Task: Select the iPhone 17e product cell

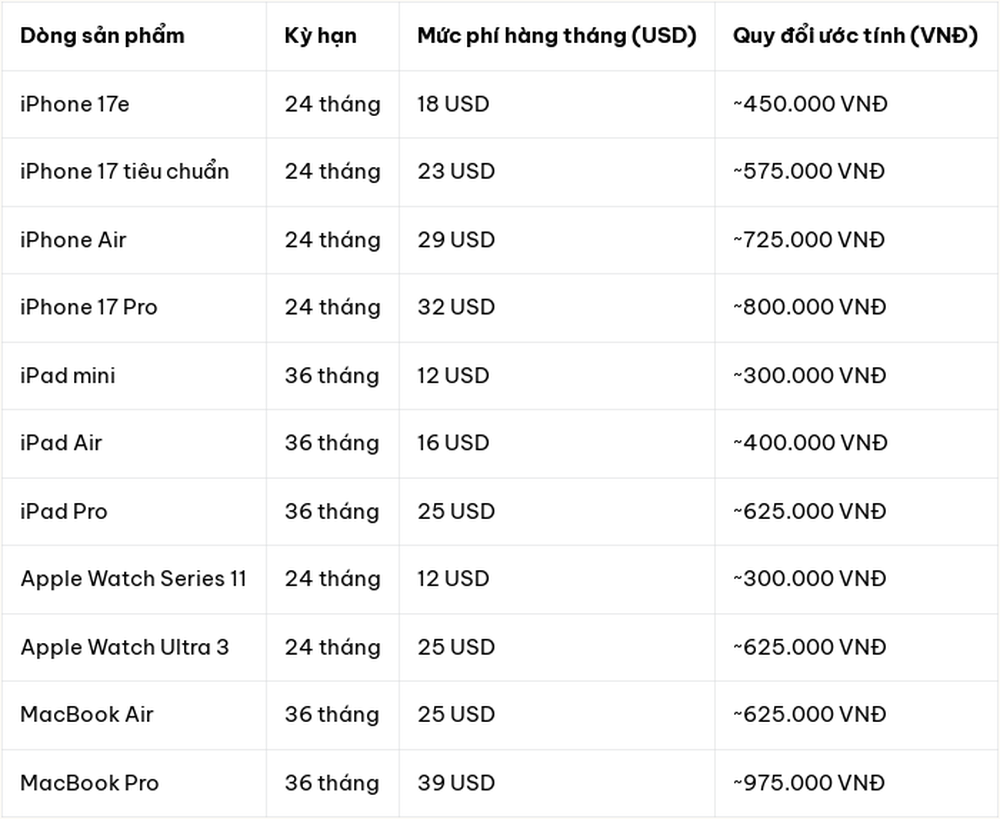Action: pos(75,104)
